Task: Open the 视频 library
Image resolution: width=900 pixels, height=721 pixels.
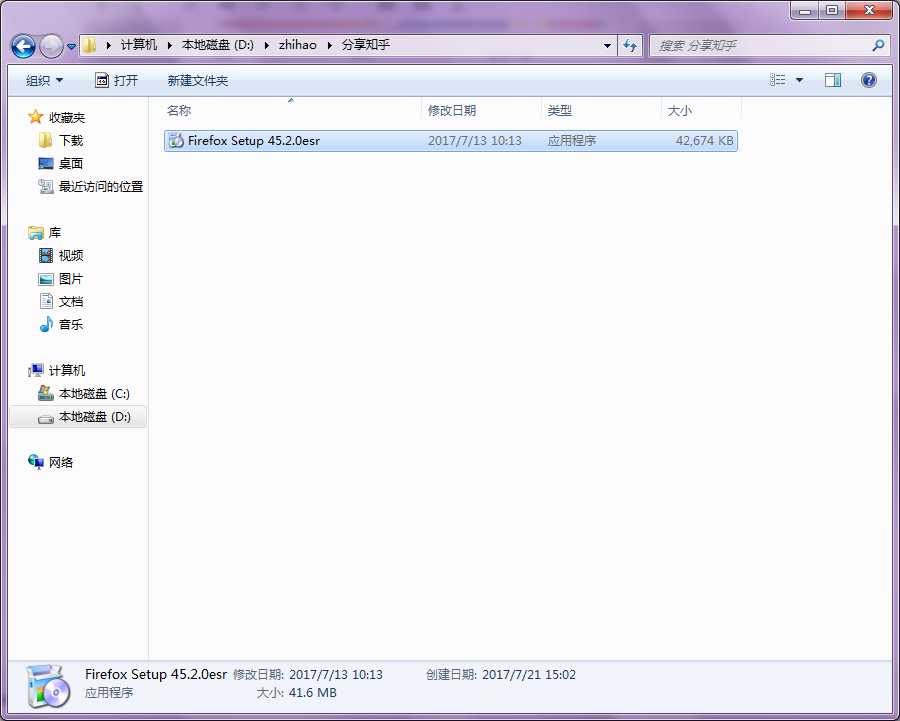Action: [x=71, y=255]
